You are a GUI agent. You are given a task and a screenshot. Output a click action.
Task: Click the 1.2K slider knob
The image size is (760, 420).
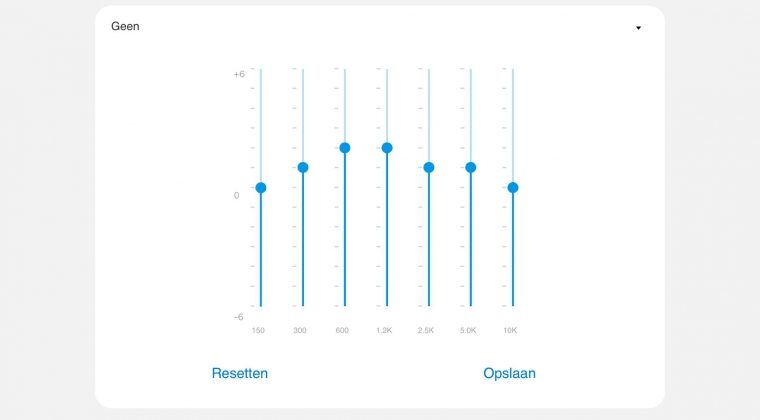(x=387, y=148)
